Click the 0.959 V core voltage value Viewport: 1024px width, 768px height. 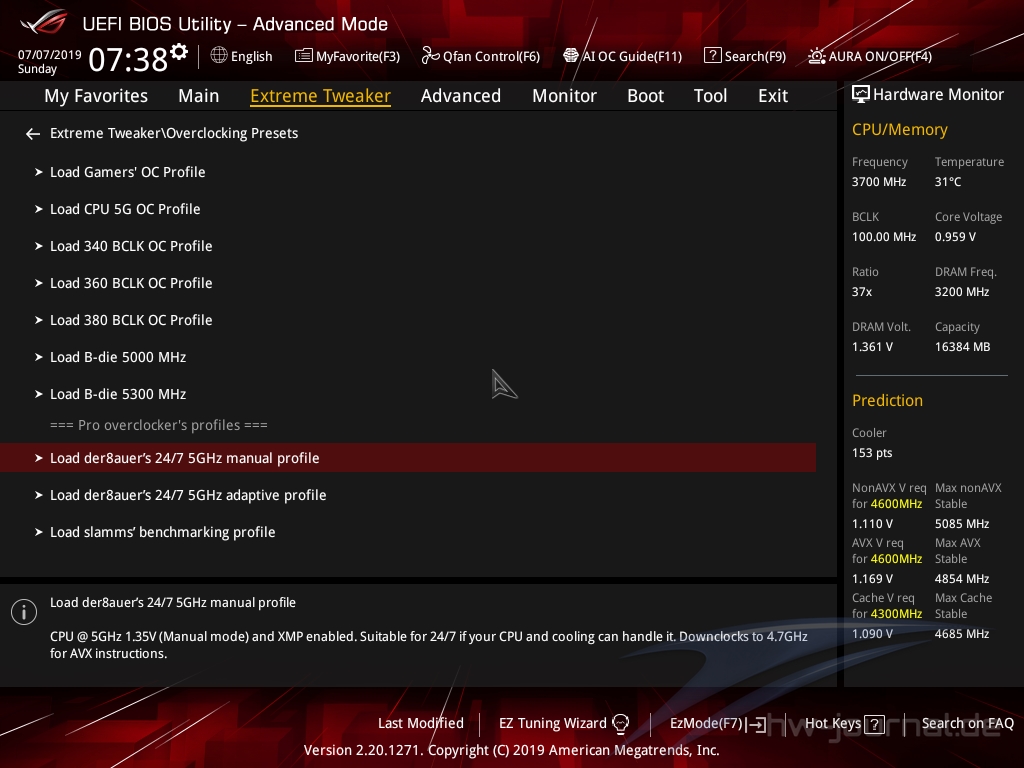(955, 237)
